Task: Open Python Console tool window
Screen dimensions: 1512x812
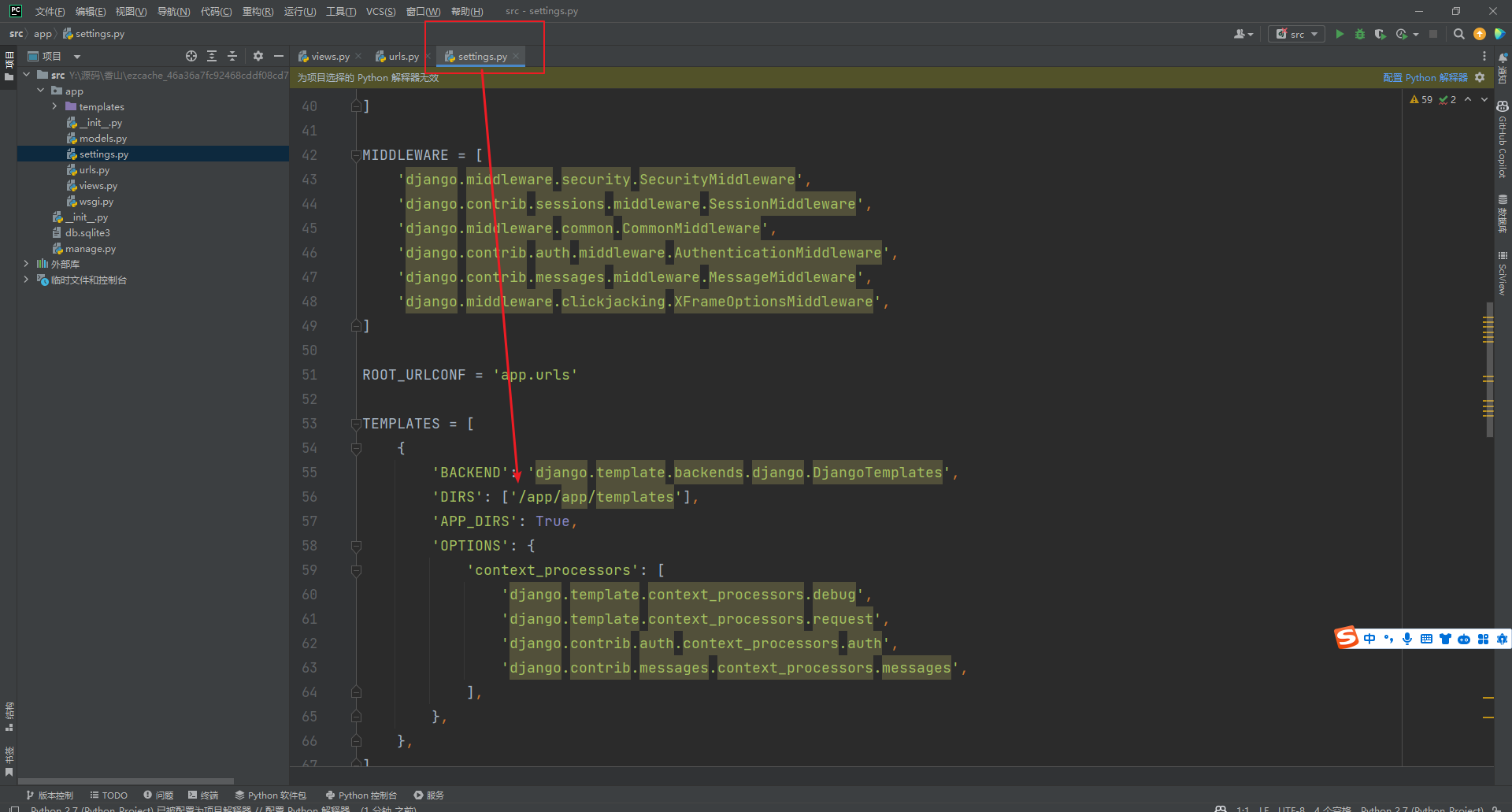Action: (x=361, y=795)
